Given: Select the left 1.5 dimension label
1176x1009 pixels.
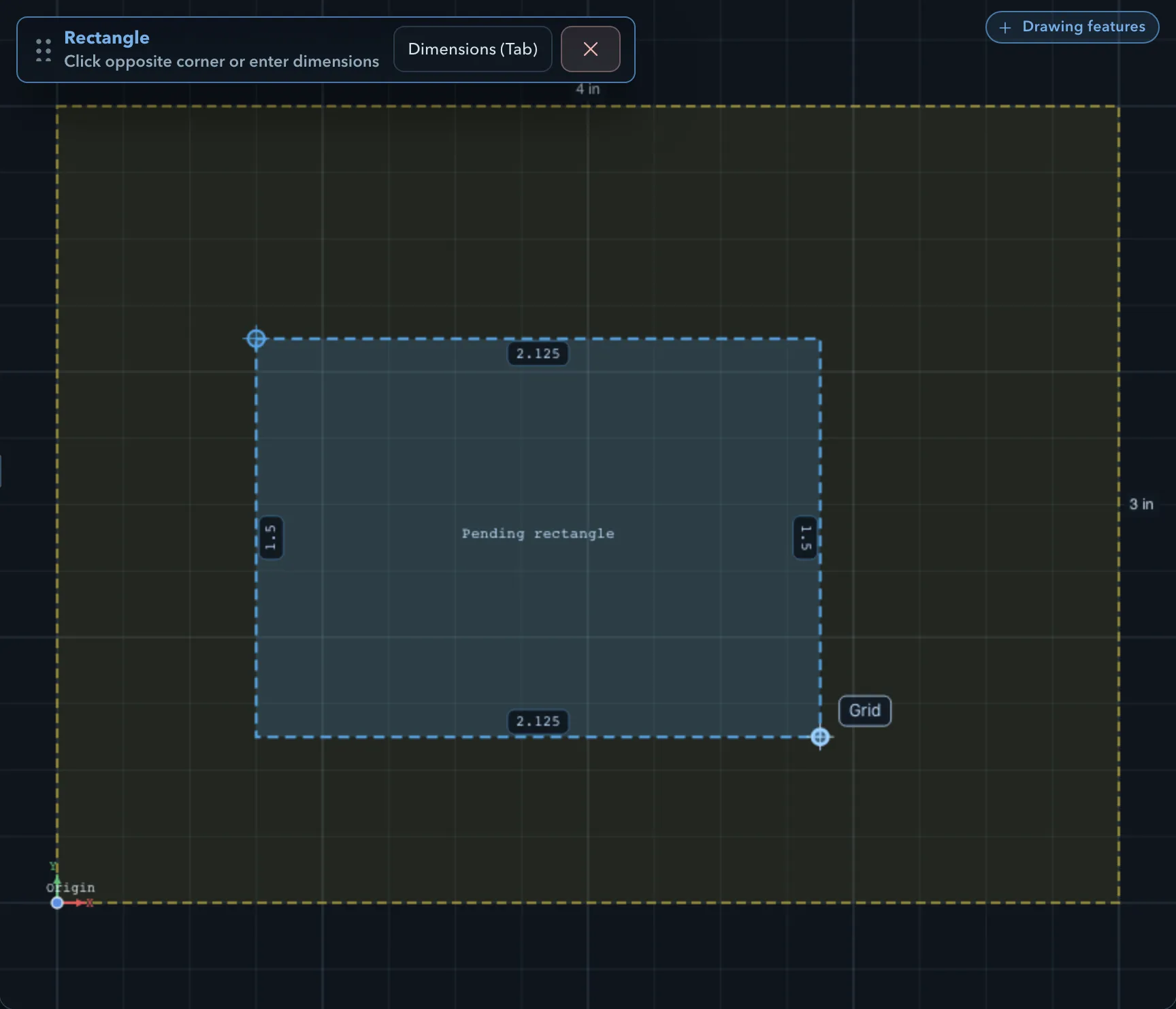Looking at the screenshot, I should tap(271, 537).
